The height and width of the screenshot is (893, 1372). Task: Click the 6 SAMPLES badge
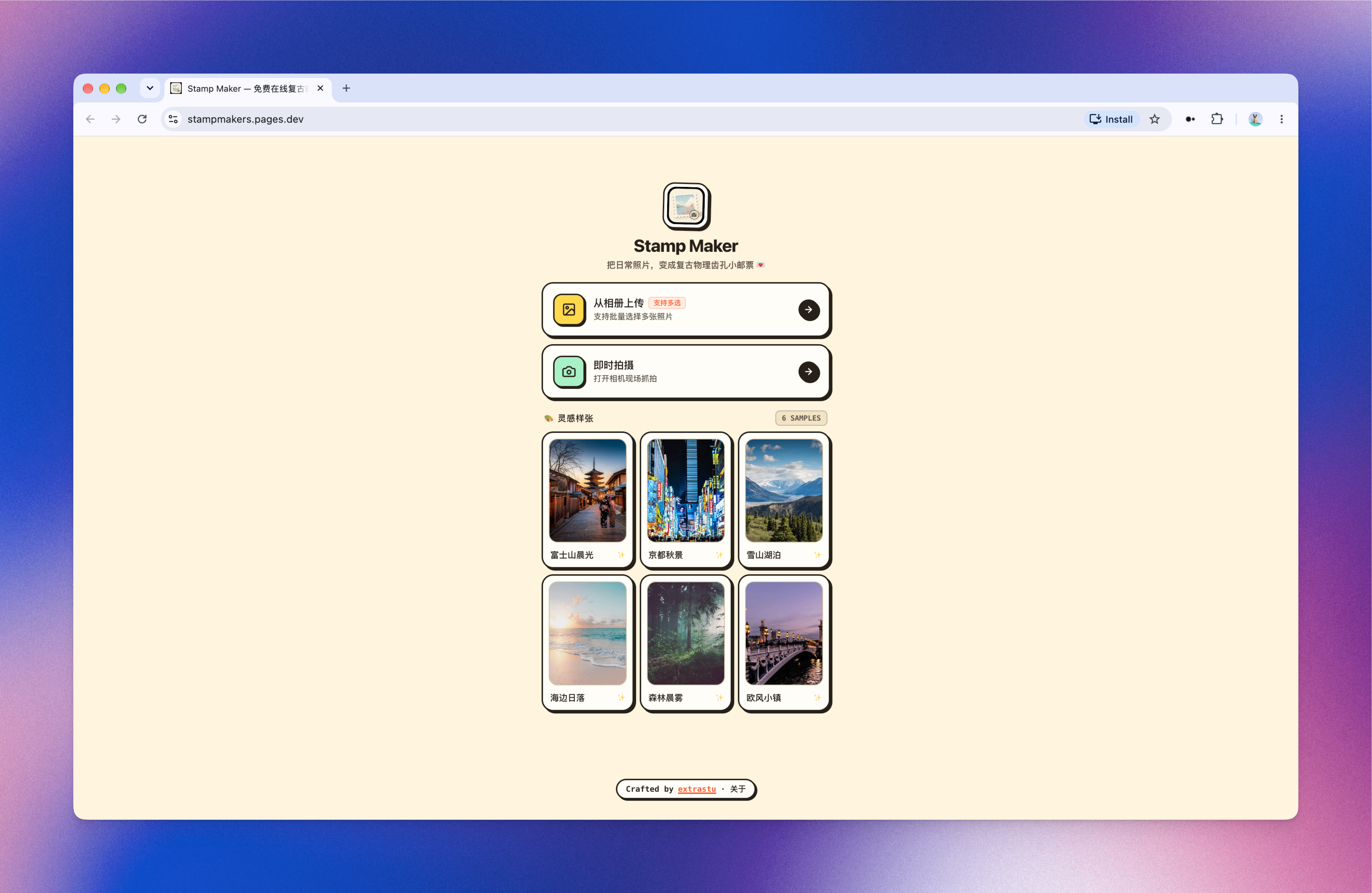(x=801, y=418)
